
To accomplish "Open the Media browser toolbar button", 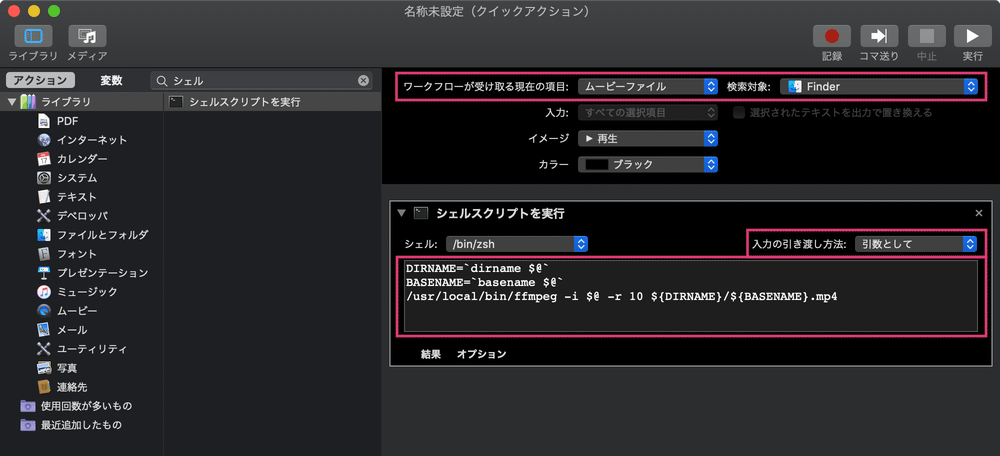I will (87, 36).
